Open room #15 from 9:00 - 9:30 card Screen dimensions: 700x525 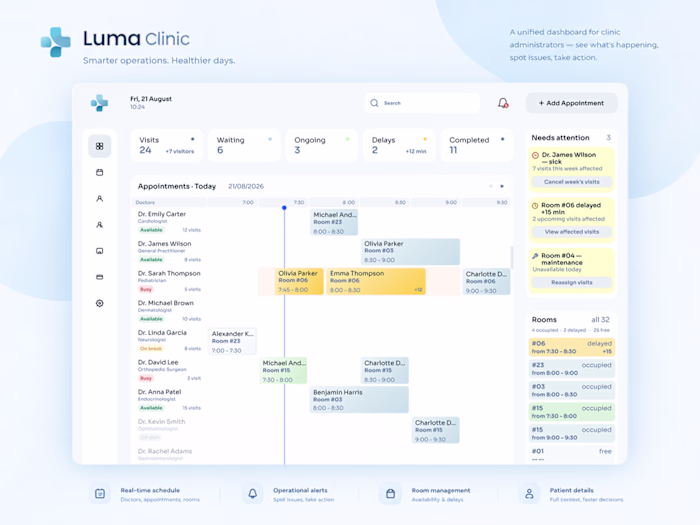click(572, 433)
